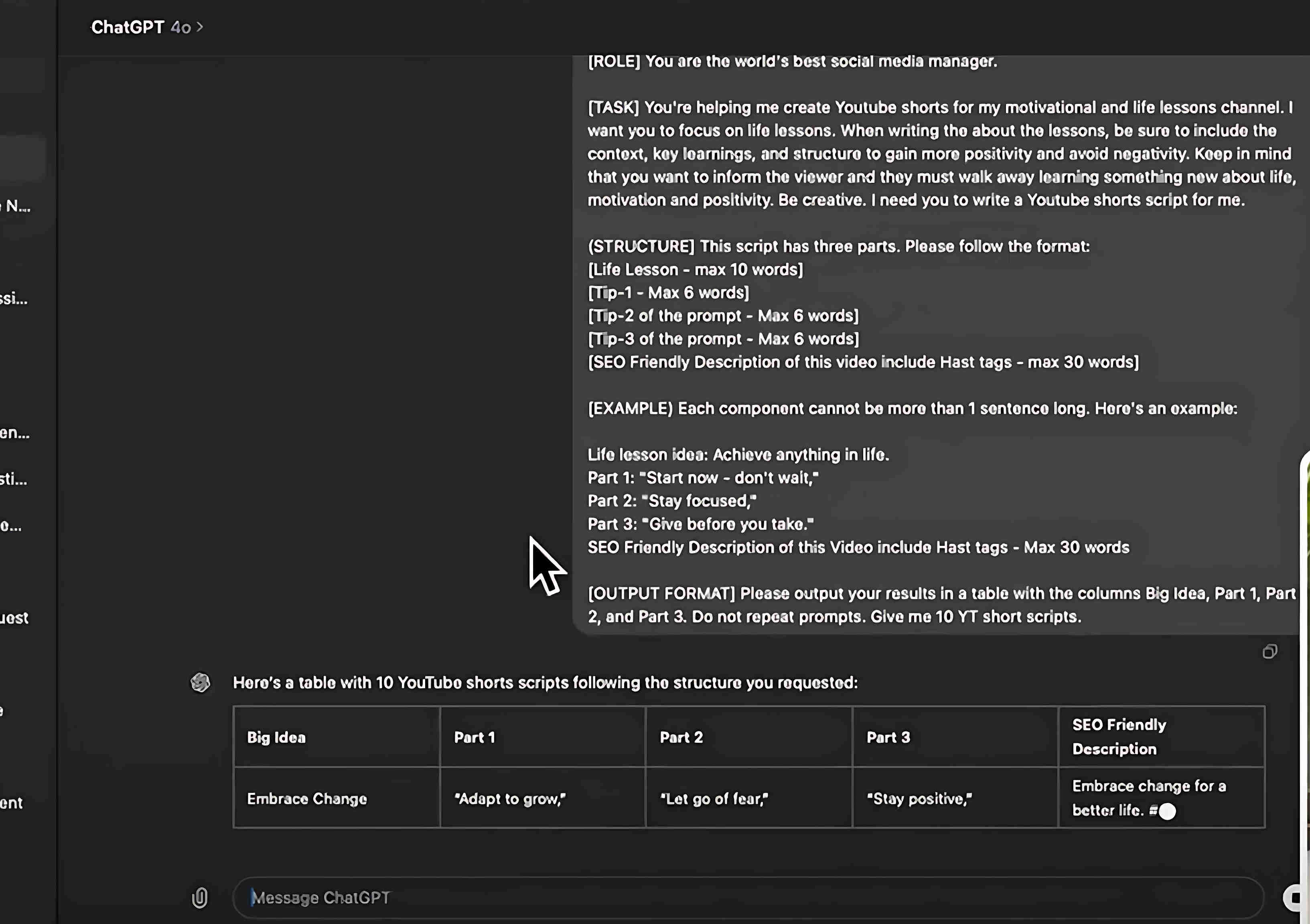The height and width of the screenshot is (924, 1310).
Task: Click 'Here's a table with 10 YouTube shorts' text
Action: [545, 683]
